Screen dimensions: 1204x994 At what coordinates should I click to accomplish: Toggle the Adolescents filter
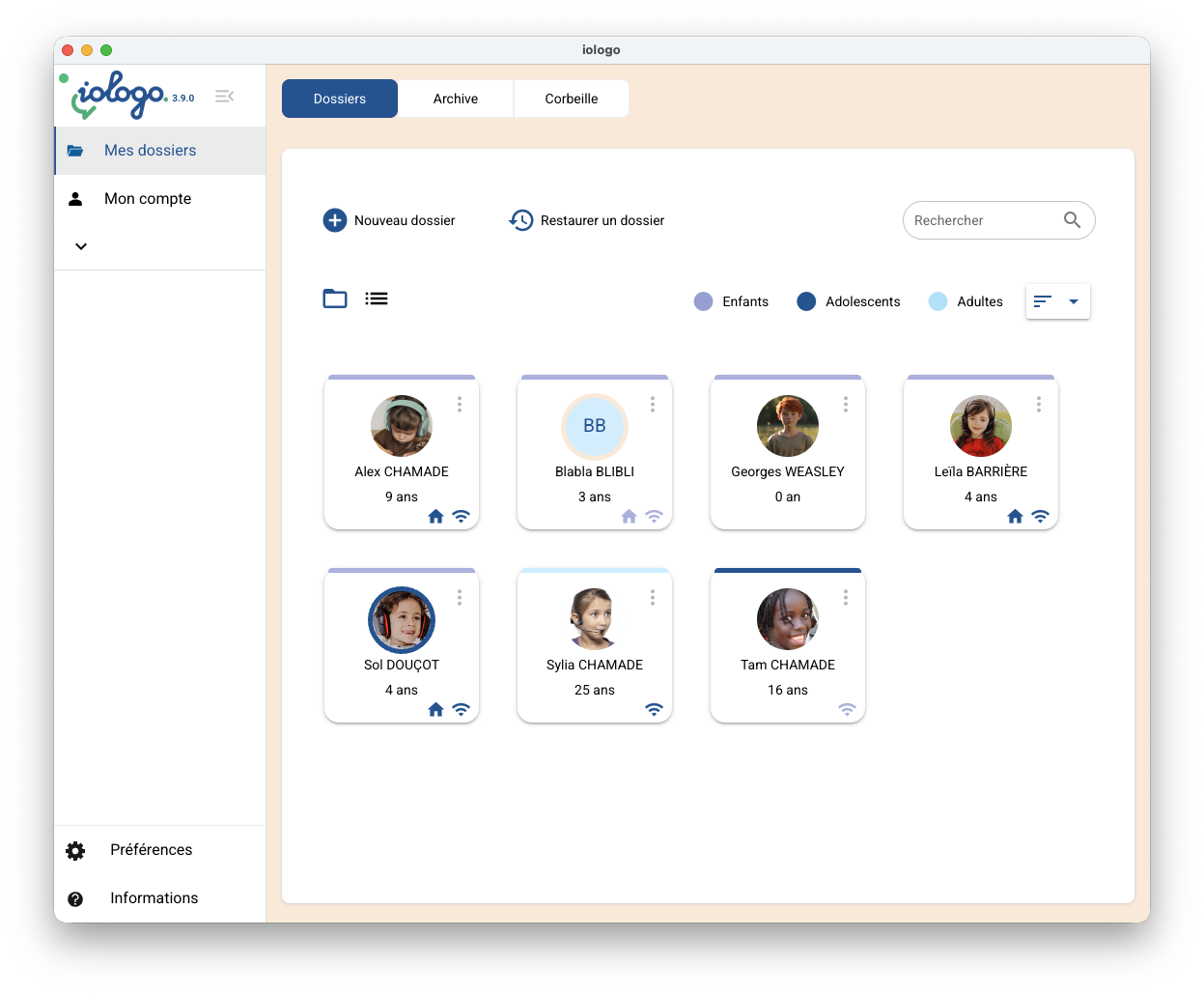[806, 301]
